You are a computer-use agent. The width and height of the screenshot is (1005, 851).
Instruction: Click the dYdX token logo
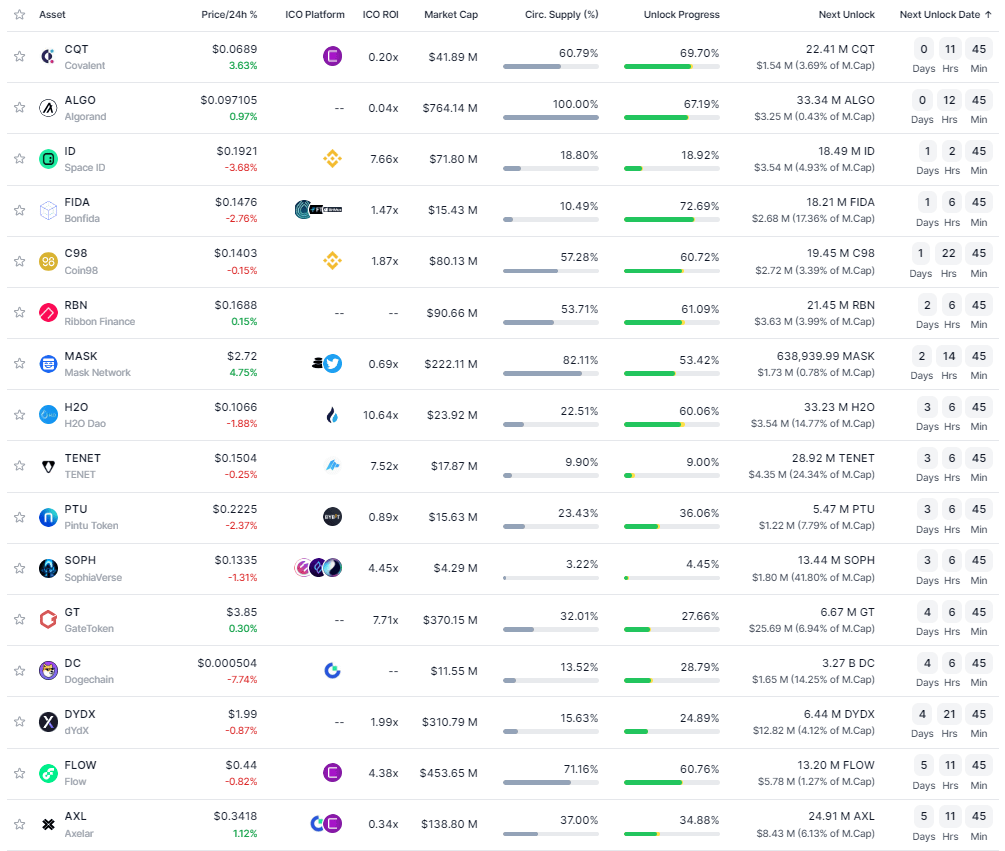point(48,722)
